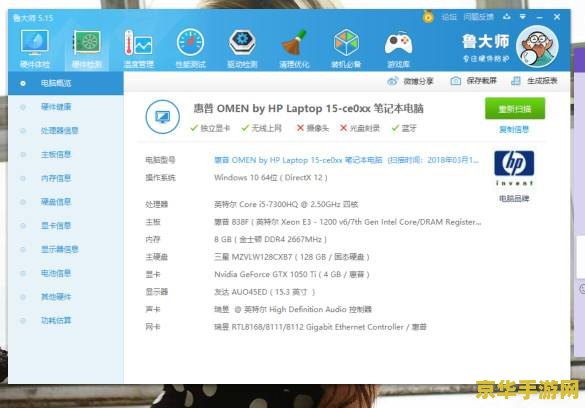Open the title bar dropdown menu arrow
Image resolution: width=585 pixels, height=408 pixels.
click(523, 17)
